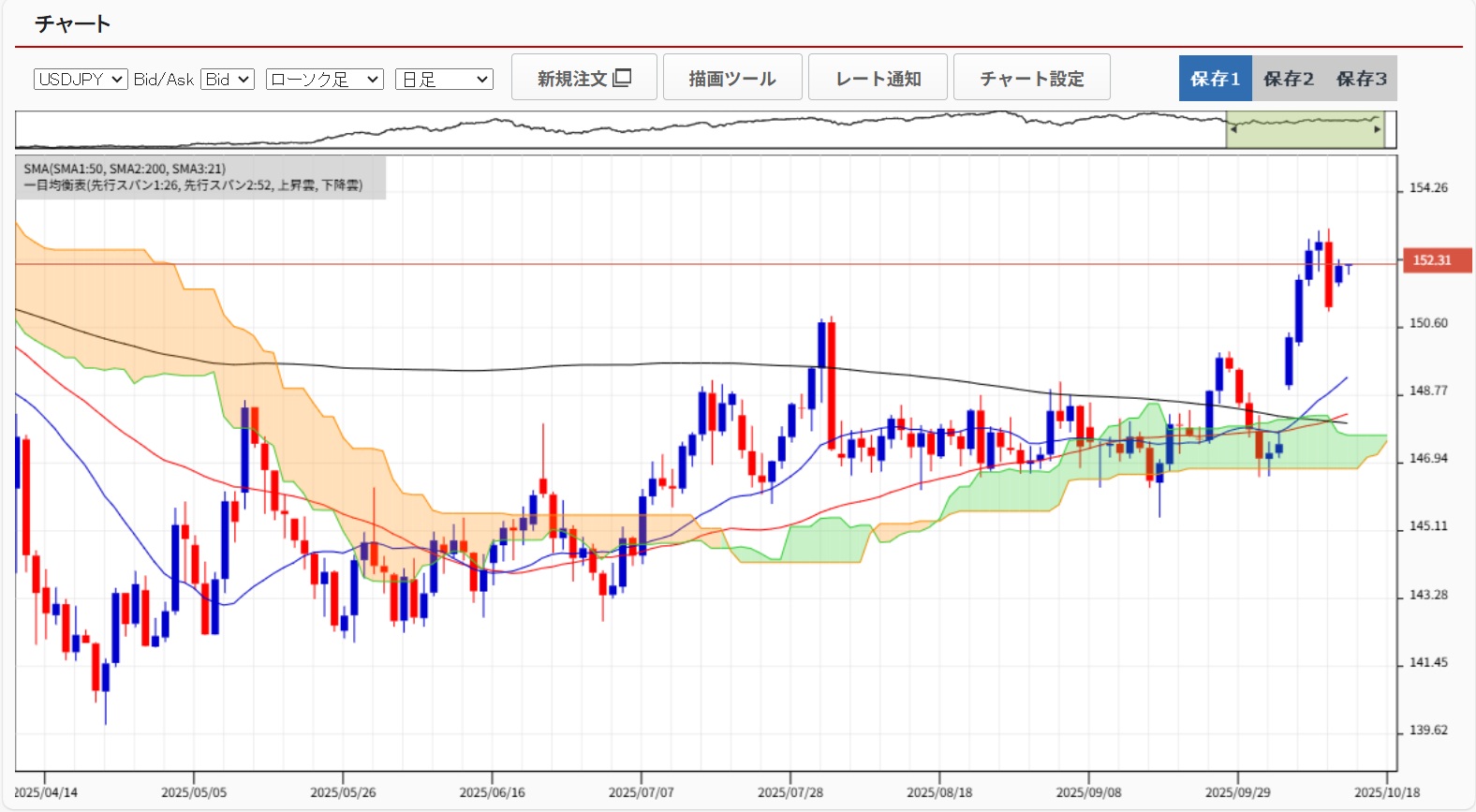The width and height of the screenshot is (1476, 812).
Task: Switch to the 保存2 saved layout tab
Action: [1288, 79]
